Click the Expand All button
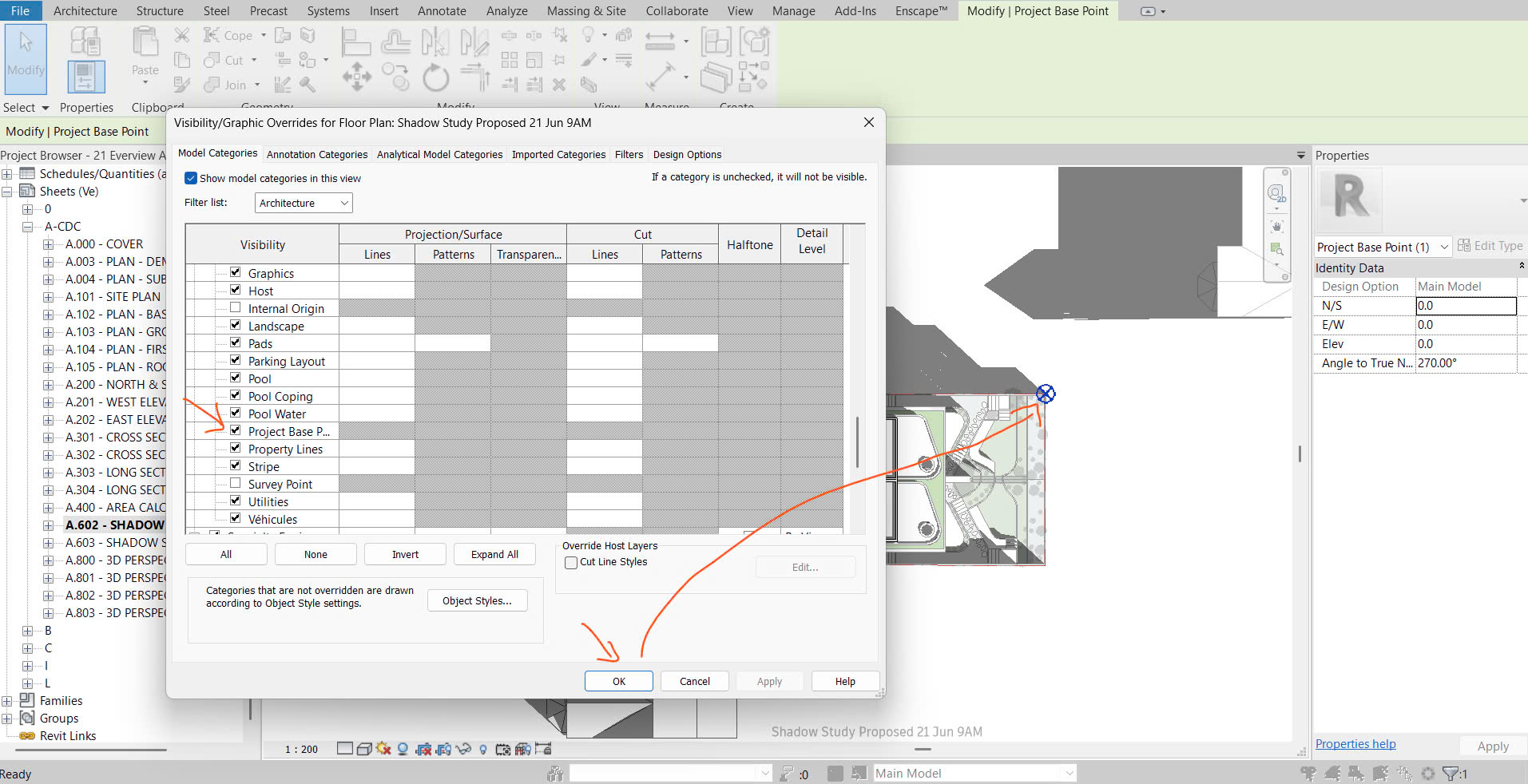 494,553
